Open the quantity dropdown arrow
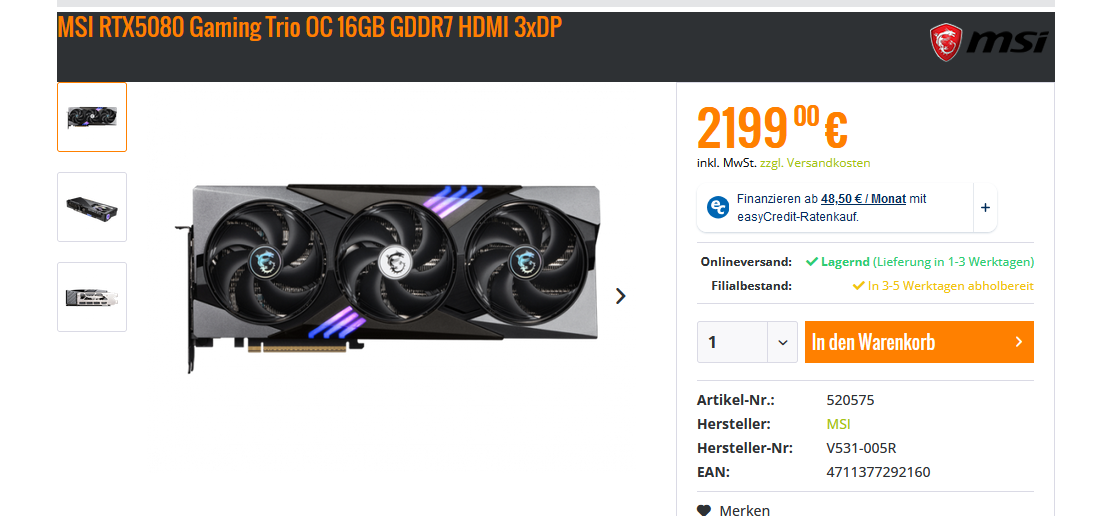Screen dimensions: 1095x516 pos(782,342)
